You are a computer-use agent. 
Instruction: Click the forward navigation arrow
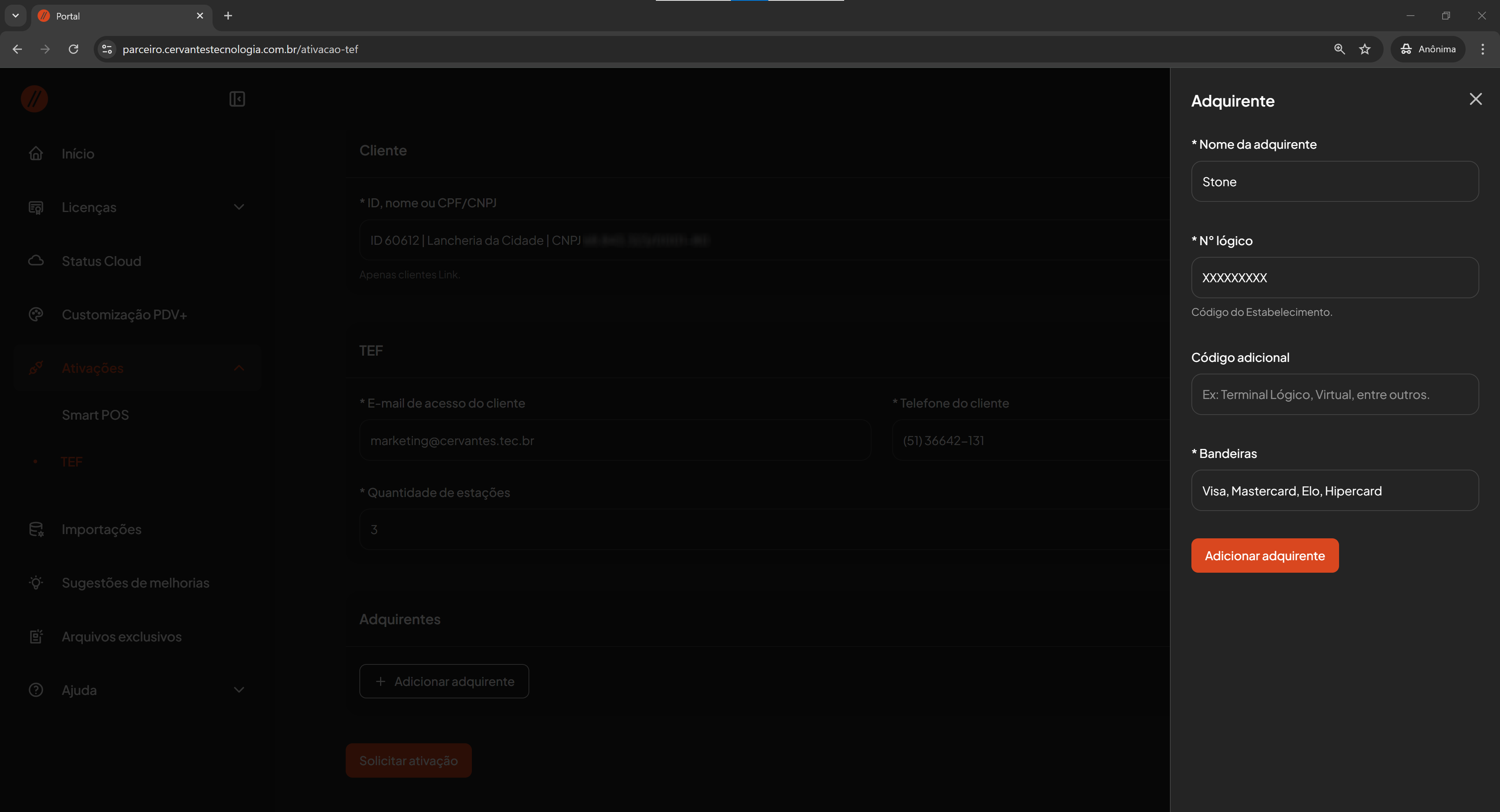(45, 49)
